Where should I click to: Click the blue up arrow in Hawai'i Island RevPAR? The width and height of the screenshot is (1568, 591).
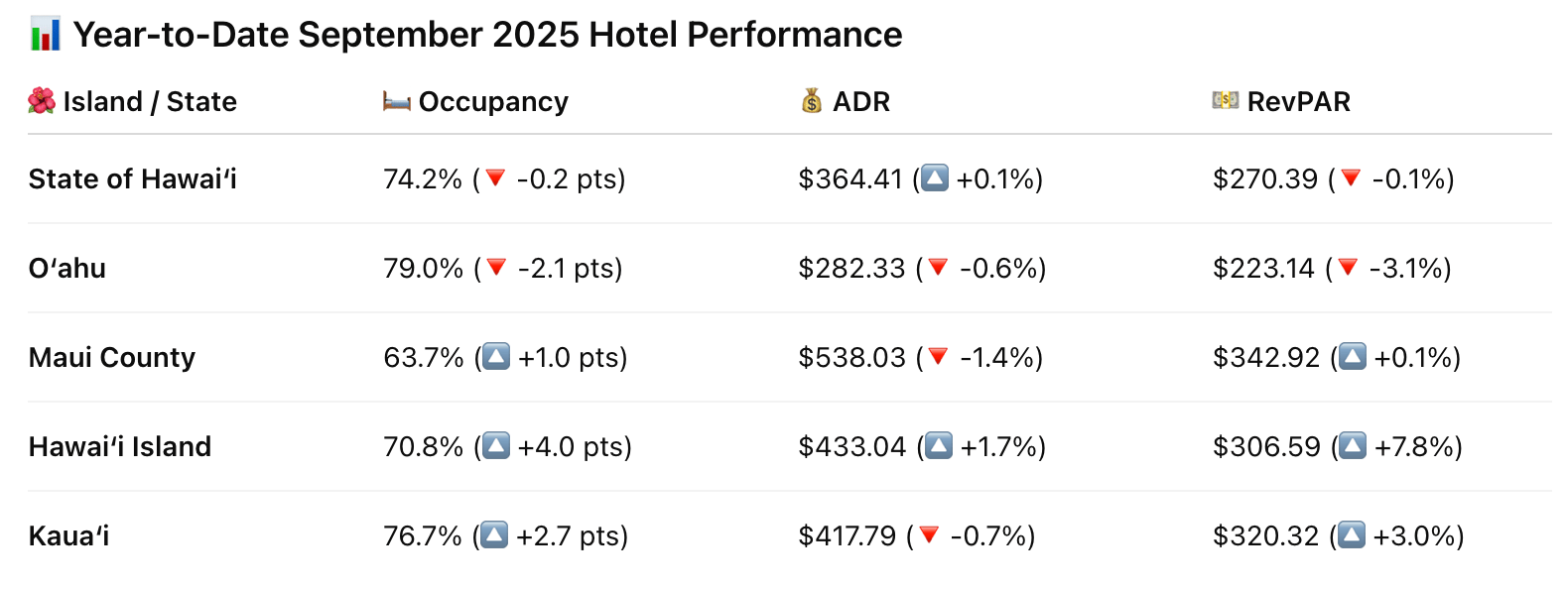click(x=1353, y=446)
